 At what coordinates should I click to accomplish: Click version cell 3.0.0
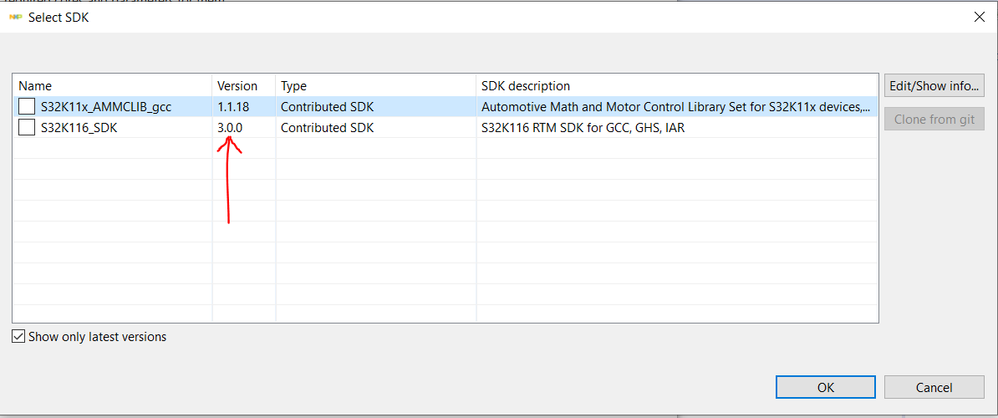230,128
